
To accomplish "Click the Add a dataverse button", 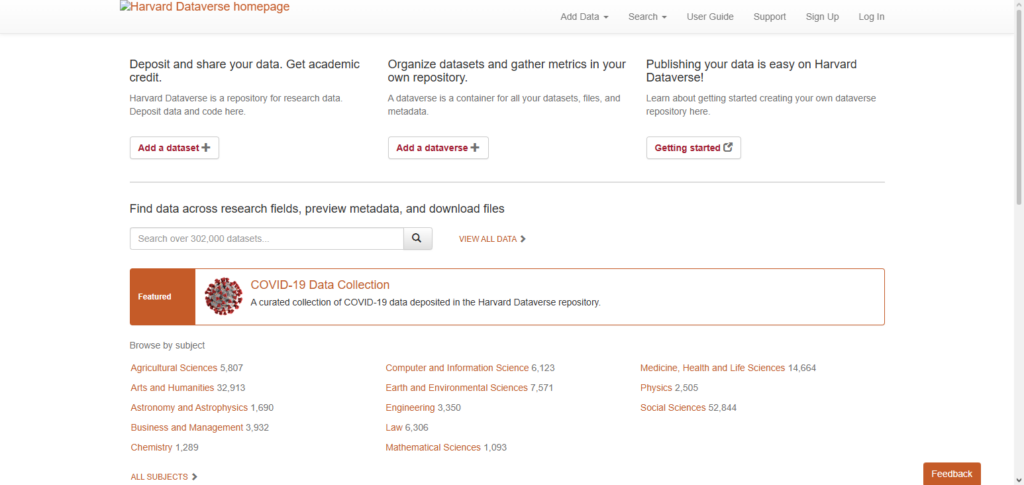I will (x=438, y=148).
